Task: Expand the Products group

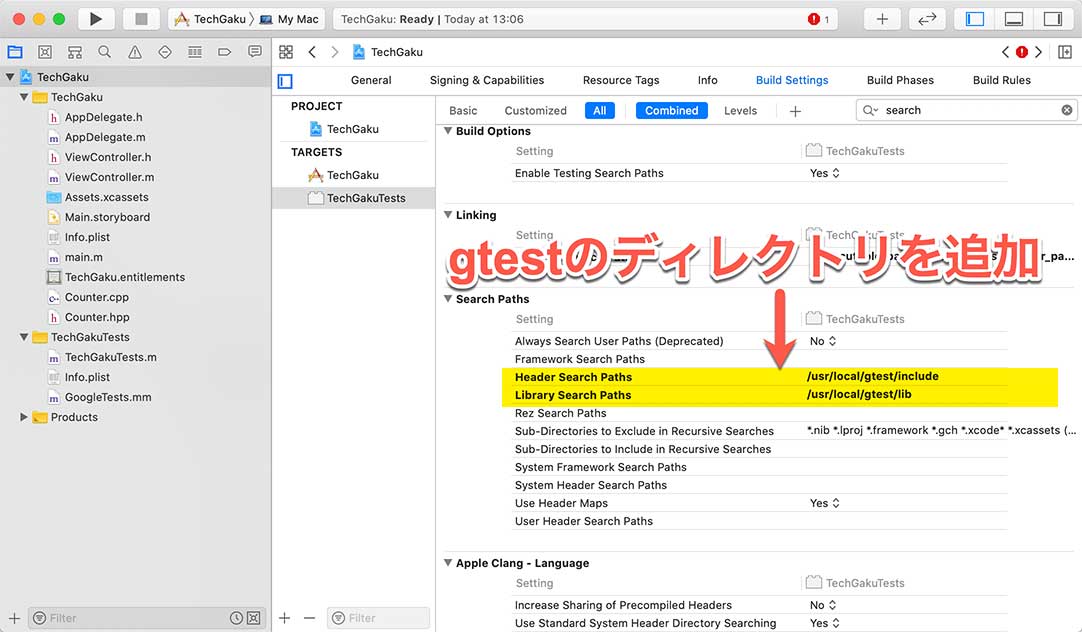Action: click(23, 417)
